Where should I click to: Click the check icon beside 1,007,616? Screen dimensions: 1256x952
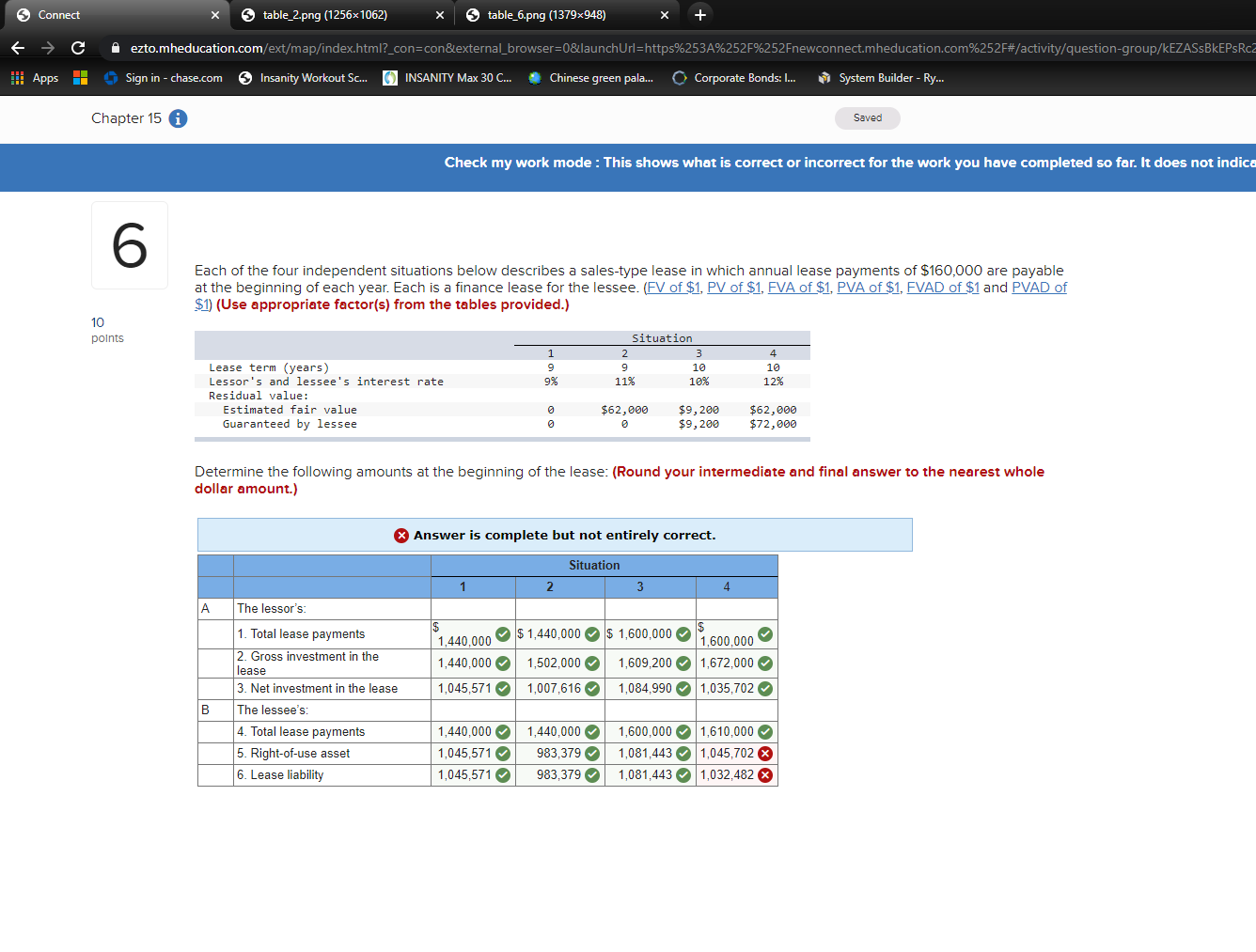[x=592, y=689]
